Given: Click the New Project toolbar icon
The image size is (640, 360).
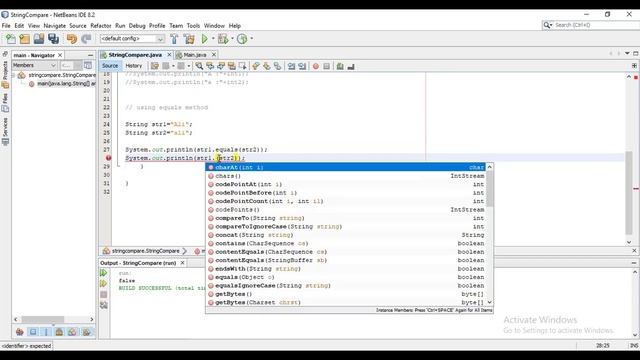Looking at the screenshot, I should pos(24,39).
